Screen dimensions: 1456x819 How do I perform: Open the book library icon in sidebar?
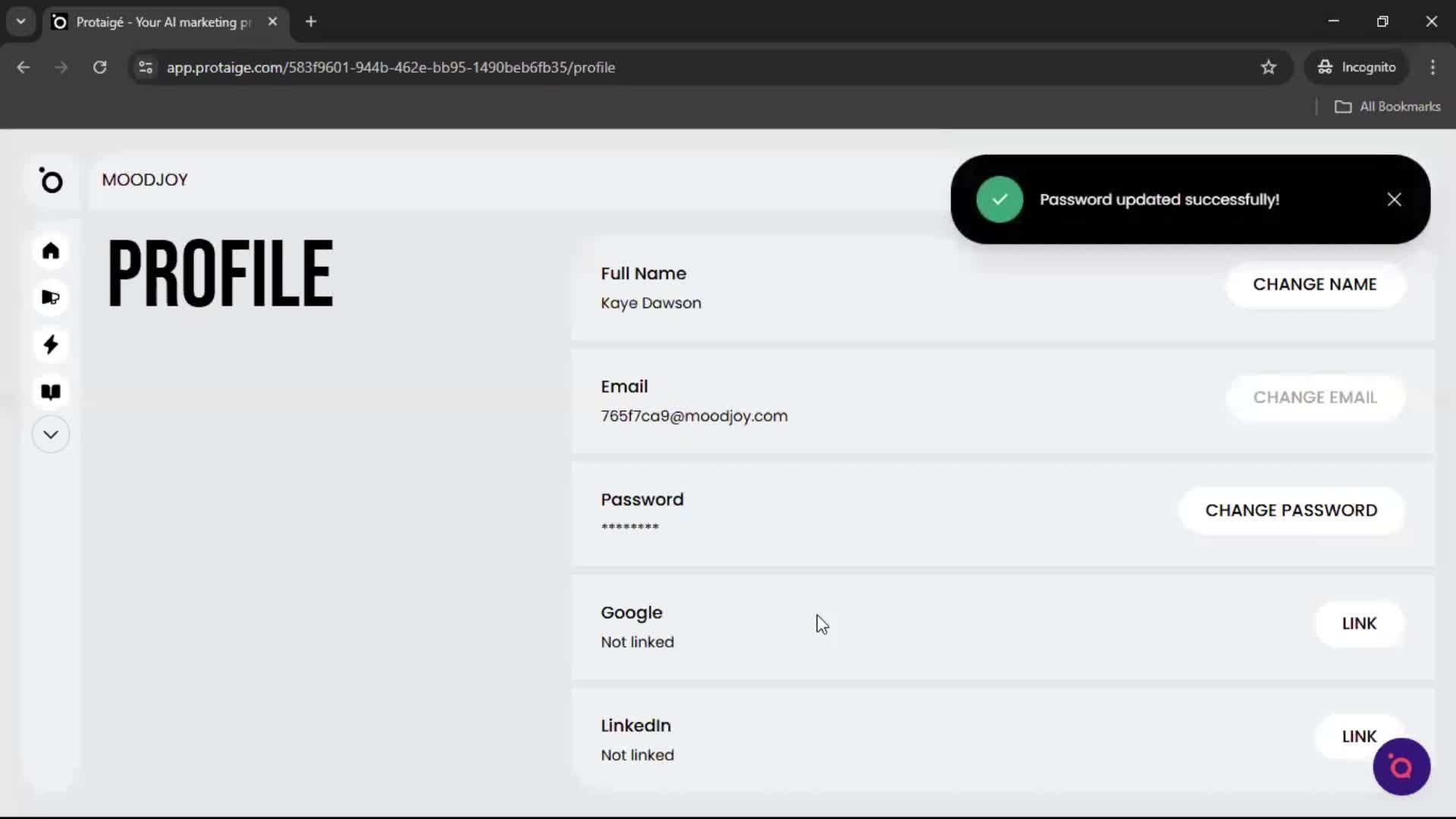[x=50, y=391]
